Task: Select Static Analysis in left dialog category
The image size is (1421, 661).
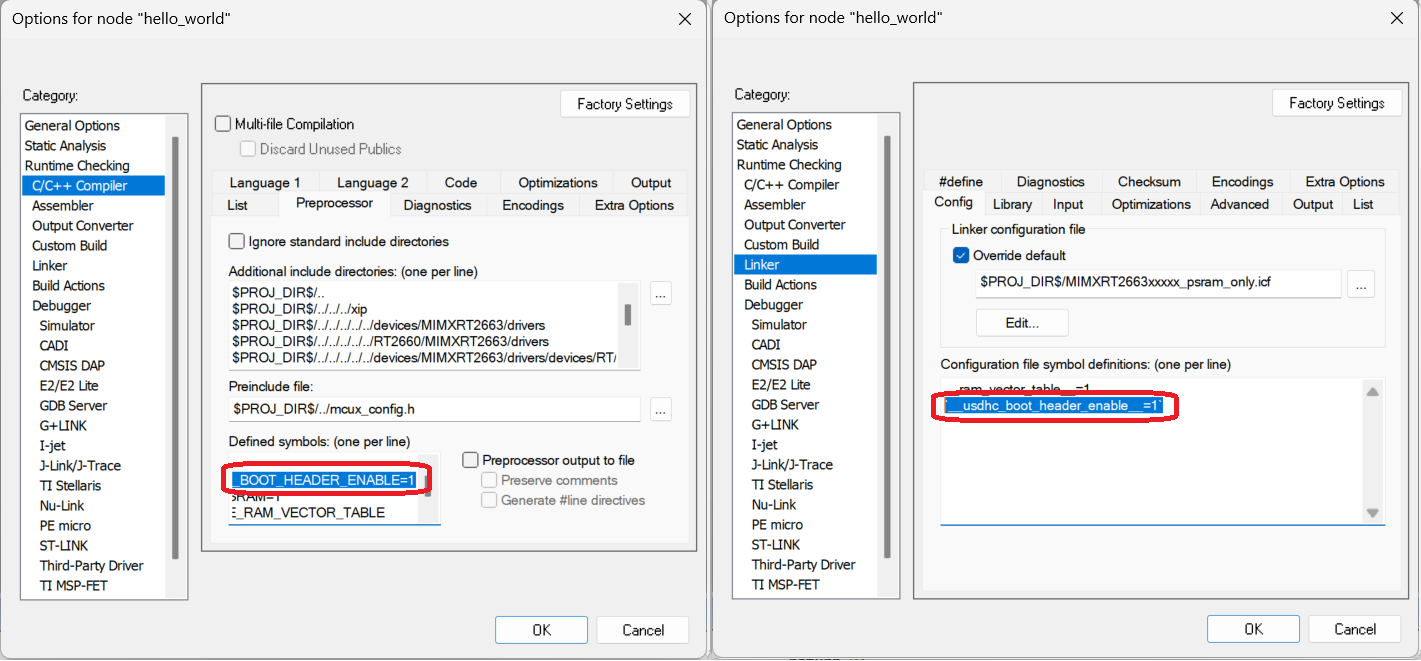Action: tap(65, 145)
